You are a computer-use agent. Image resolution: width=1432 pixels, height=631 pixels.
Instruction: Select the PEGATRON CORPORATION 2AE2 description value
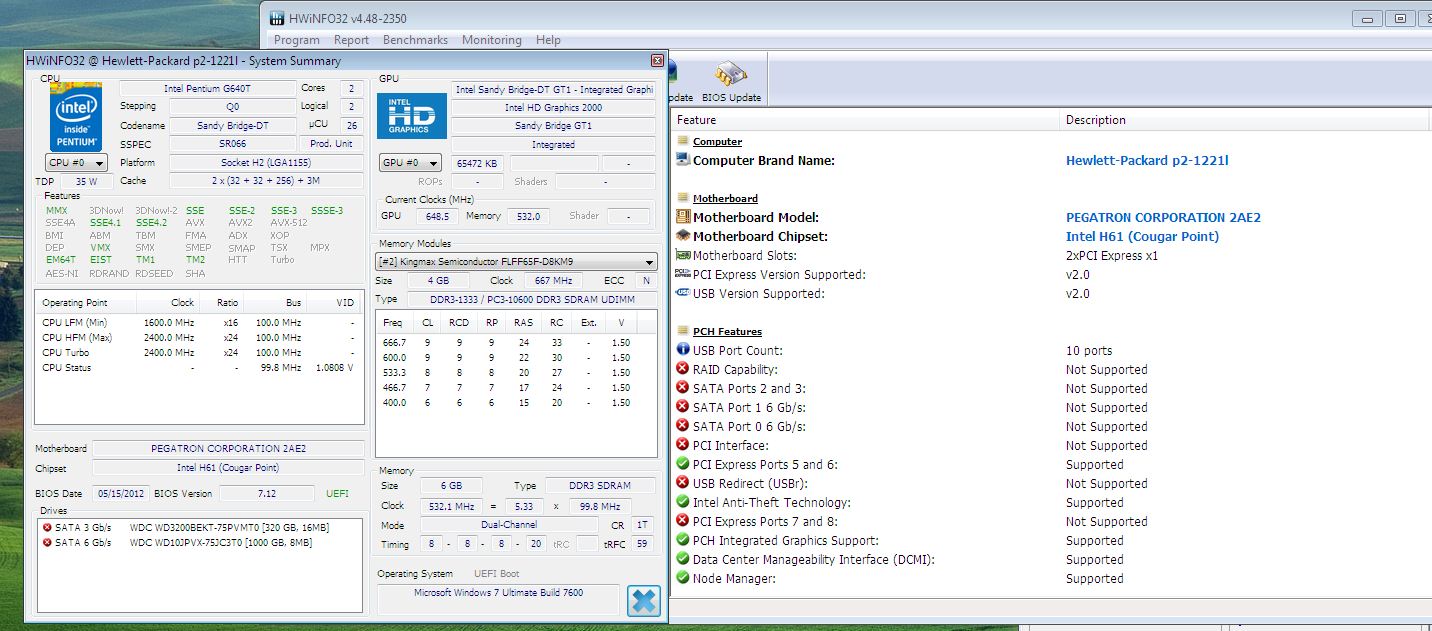(x=1163, y=217)
